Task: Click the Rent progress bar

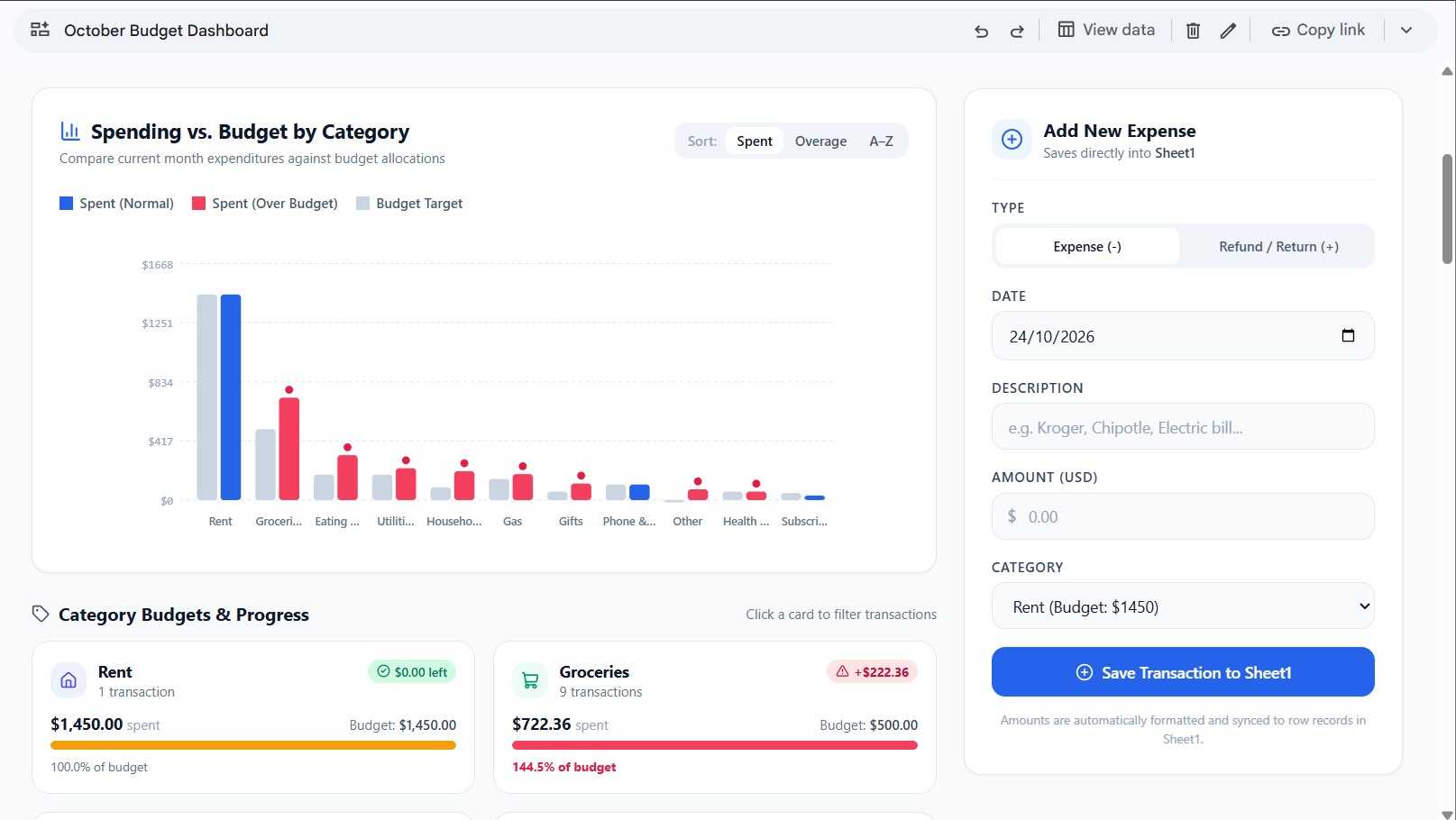Action: click(253, 745)
